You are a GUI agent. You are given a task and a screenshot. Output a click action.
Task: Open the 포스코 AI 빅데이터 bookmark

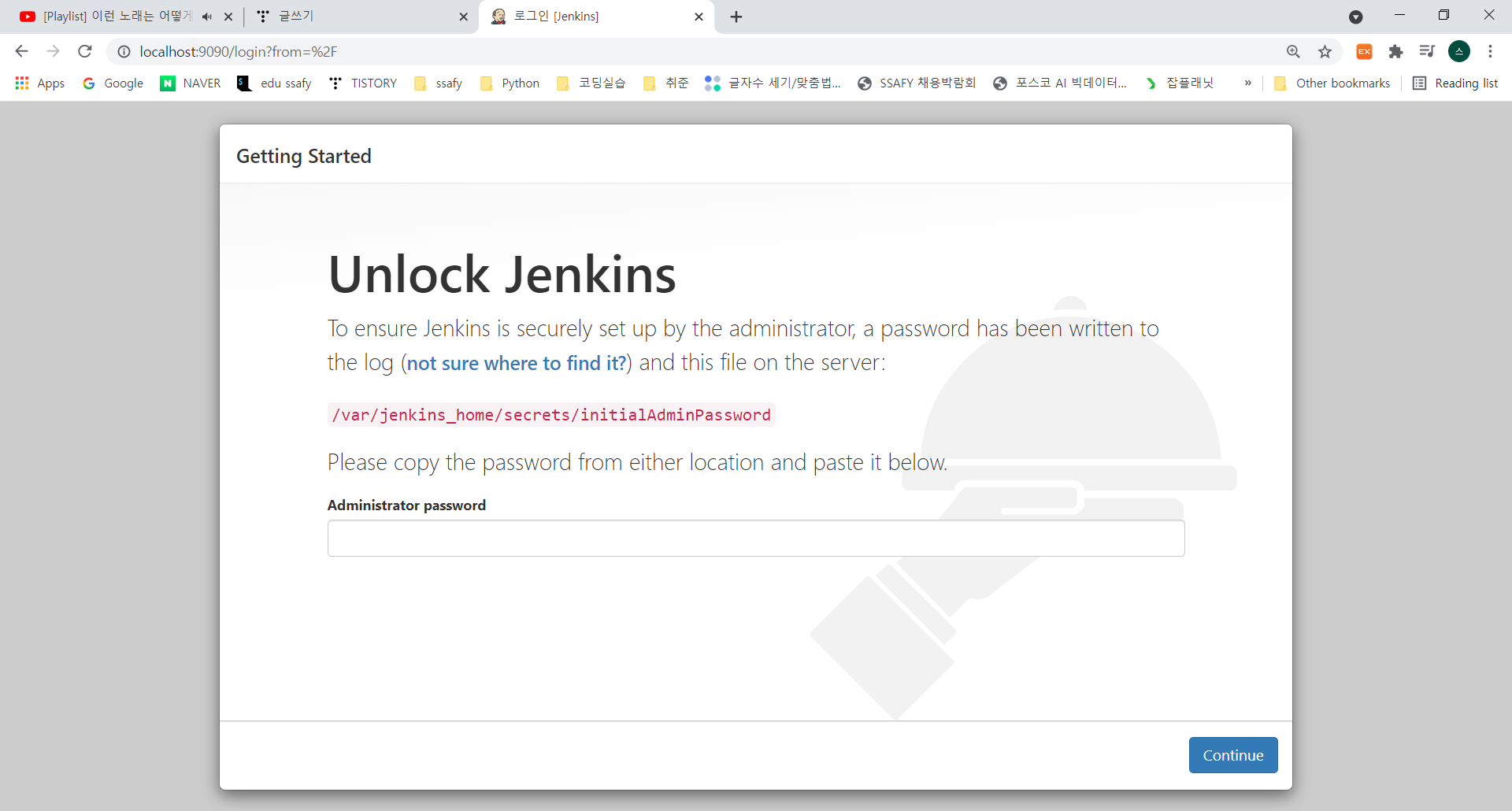[x=1060, y=83]
